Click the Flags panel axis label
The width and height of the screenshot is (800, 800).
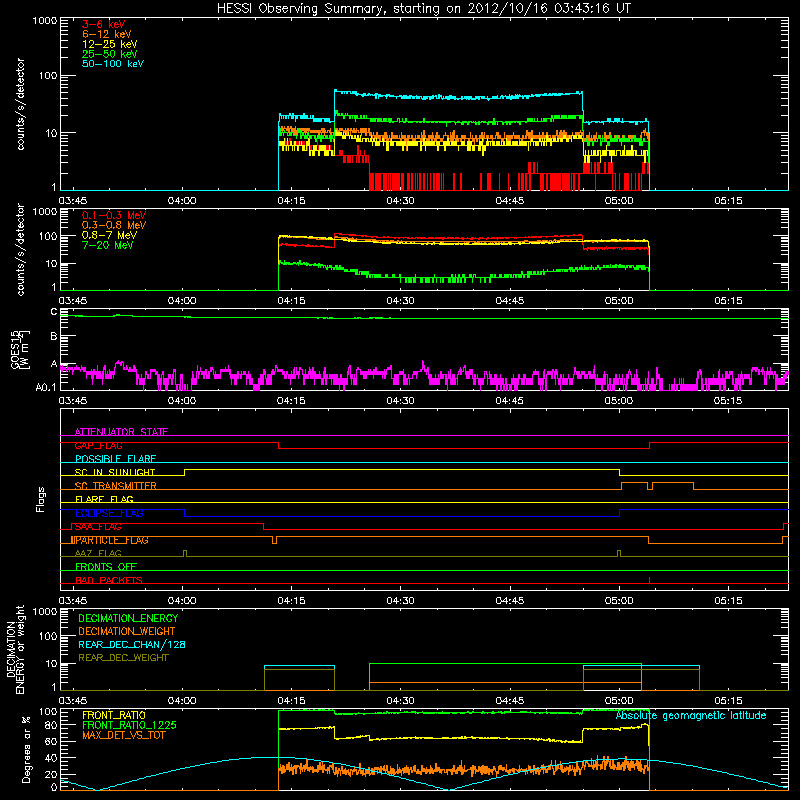pyautogui.click(x=40, y=499)
